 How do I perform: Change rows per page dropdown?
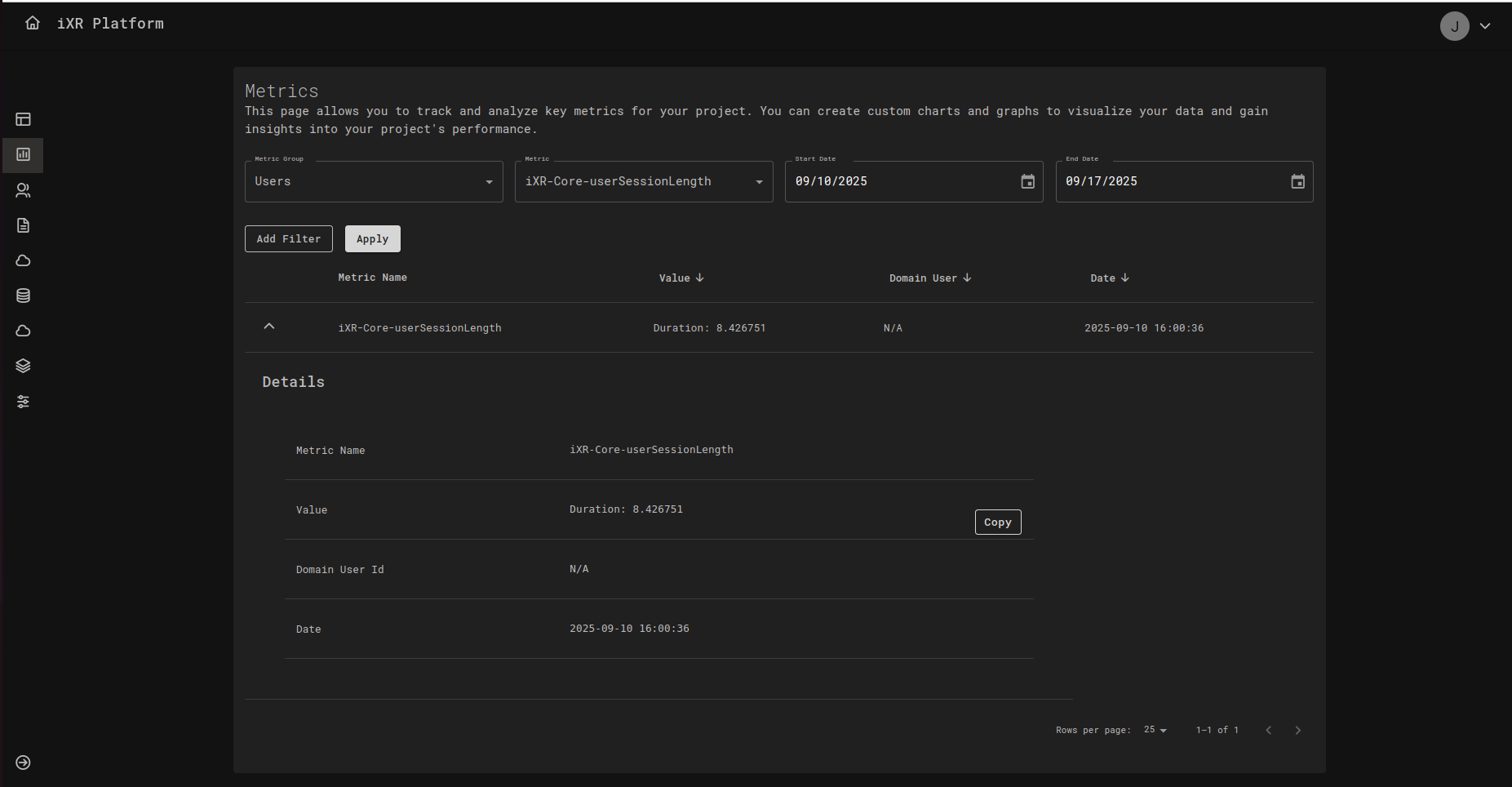1155,730
